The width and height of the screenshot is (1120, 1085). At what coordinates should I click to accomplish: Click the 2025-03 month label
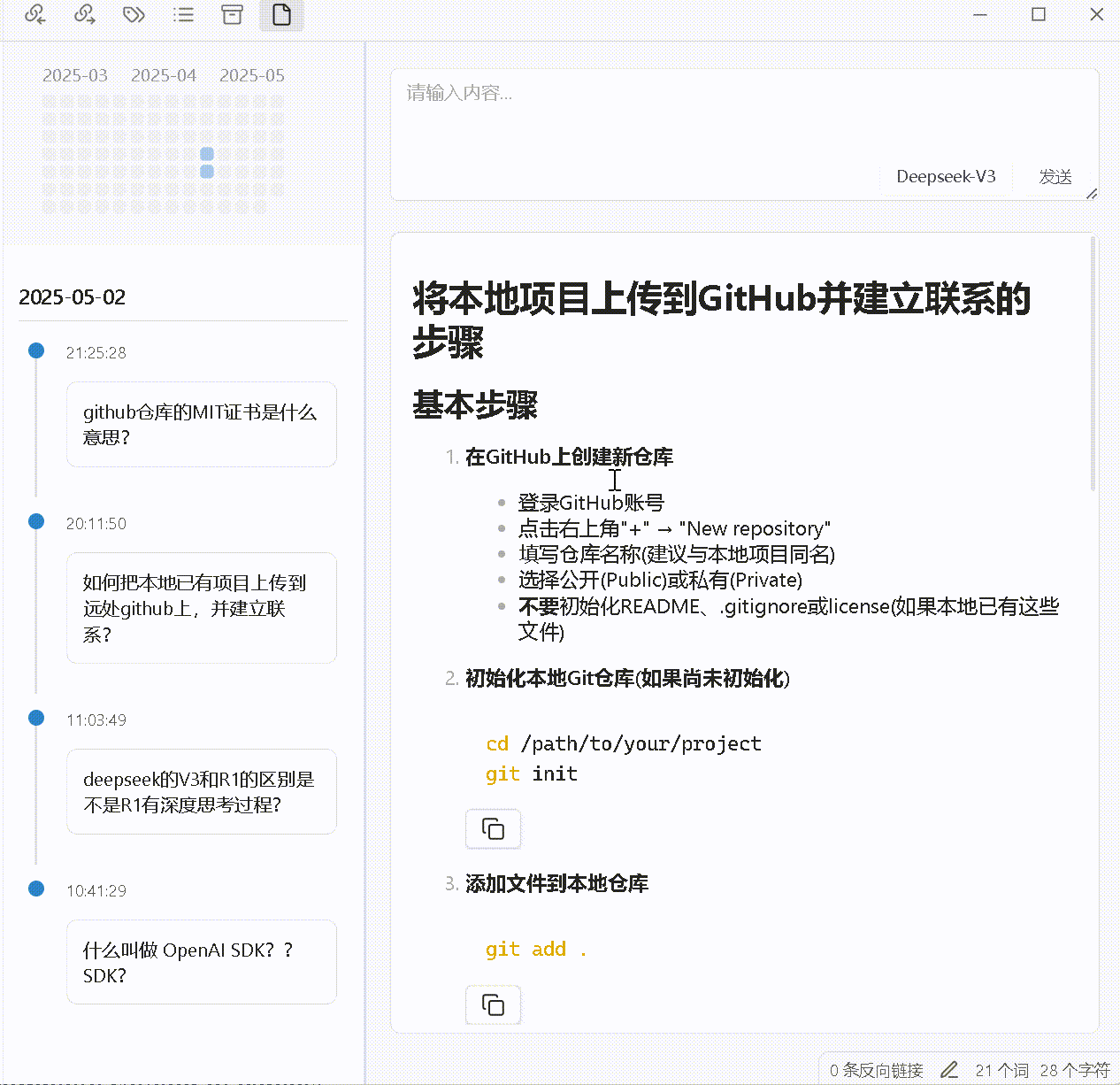point(75,75)
